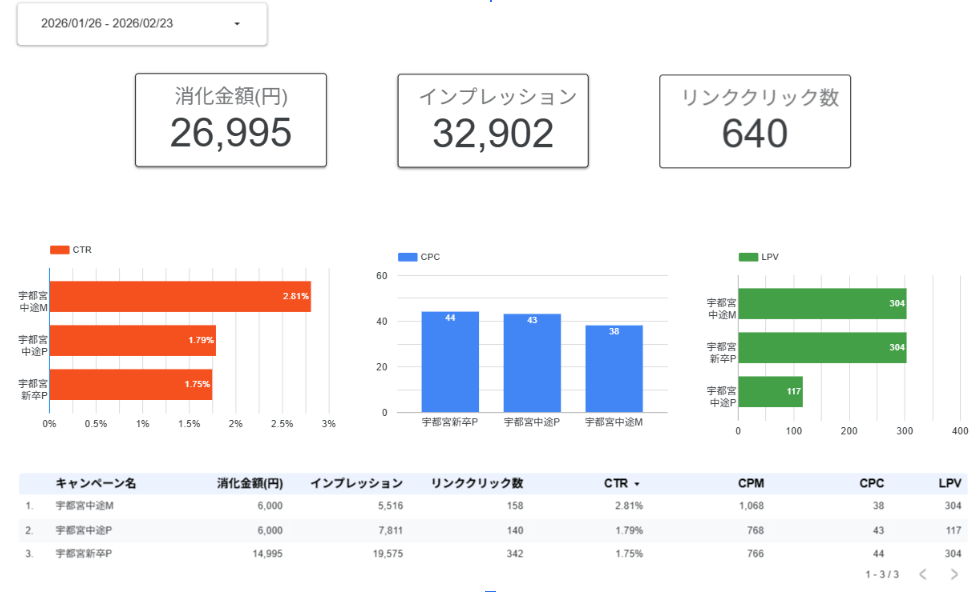The height and width of the screenshot is (592, 980).
Task: Click the 117 bar in LPV chart
Action: click(x=771, y=391)
